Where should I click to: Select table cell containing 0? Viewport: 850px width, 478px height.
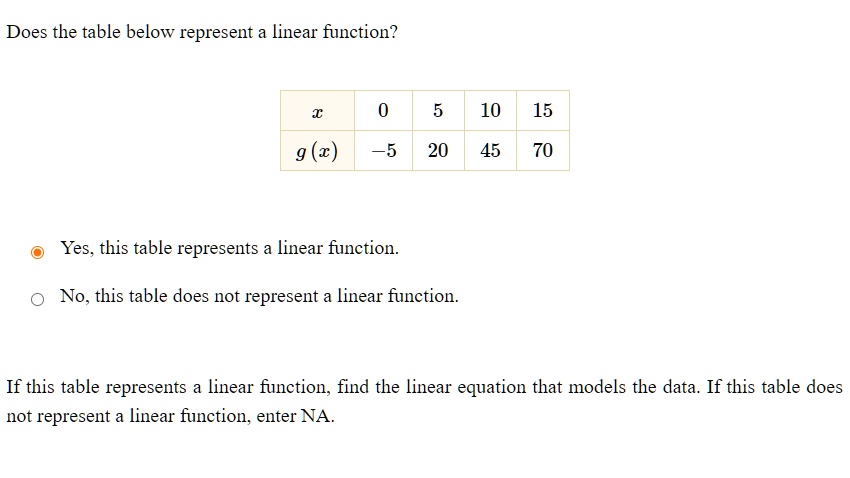point(383,111)
